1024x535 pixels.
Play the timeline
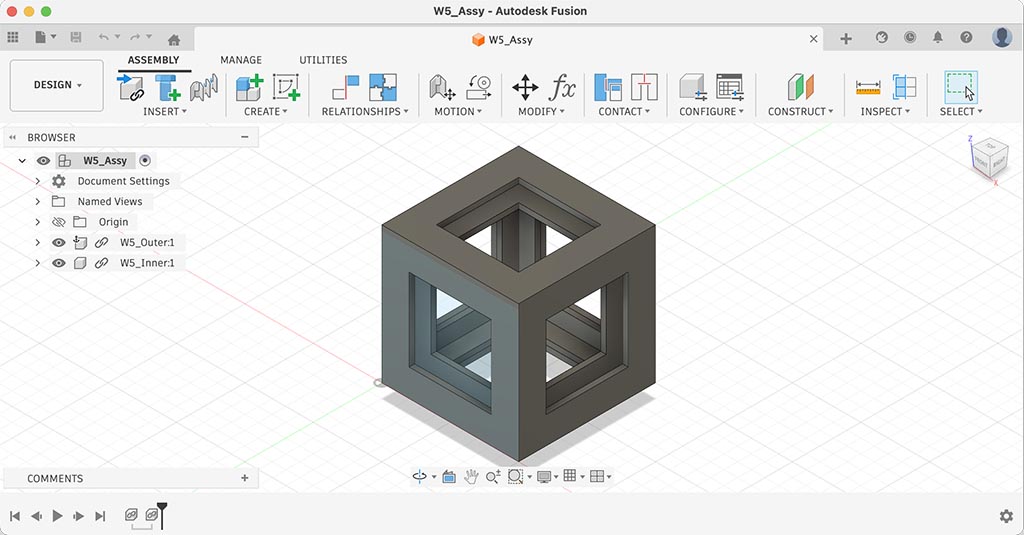(57, 516)
